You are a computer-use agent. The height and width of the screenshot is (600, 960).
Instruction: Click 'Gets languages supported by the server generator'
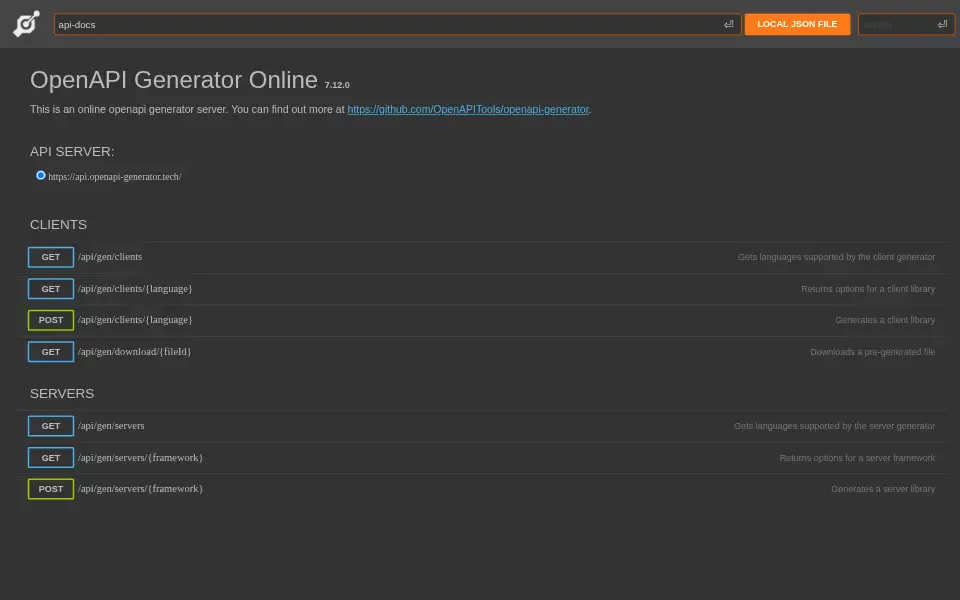point(834,426)
